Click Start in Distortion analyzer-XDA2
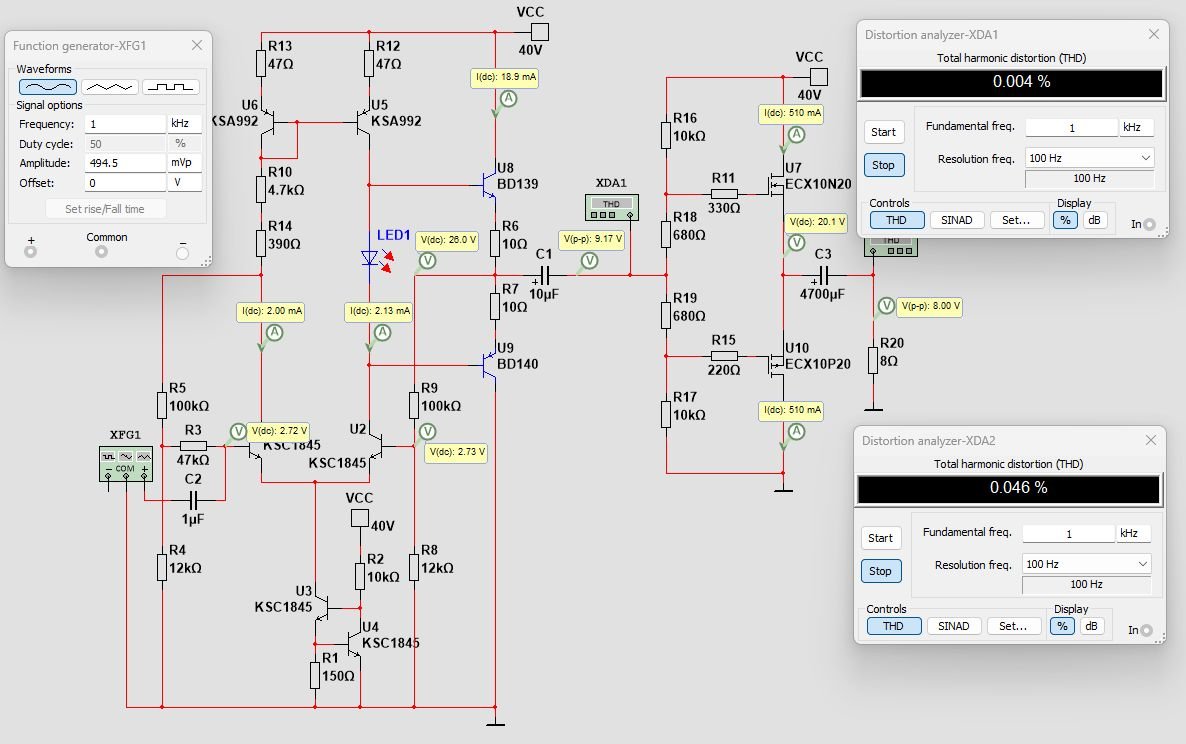1186x744 pixels. point(880,538)
